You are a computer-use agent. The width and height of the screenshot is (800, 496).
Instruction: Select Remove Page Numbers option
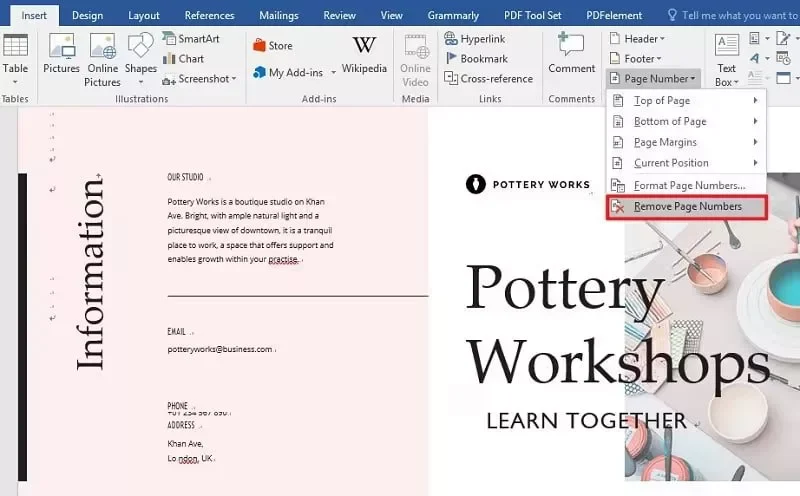(686, 207)
